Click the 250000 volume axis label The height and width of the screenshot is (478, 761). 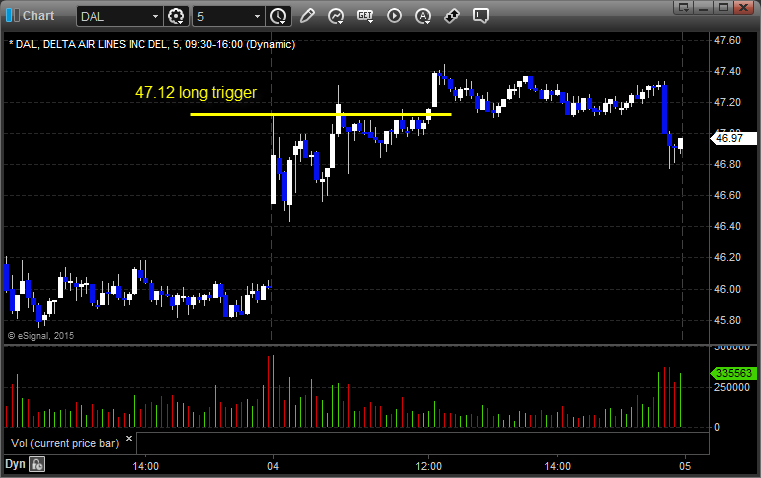coord(731,387)
